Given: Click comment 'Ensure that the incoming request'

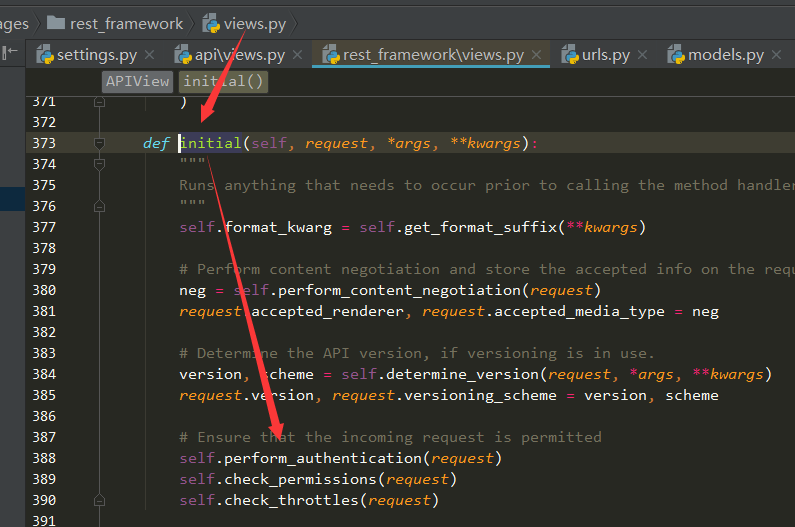Looking at the screenshot, I should [390, 438].
